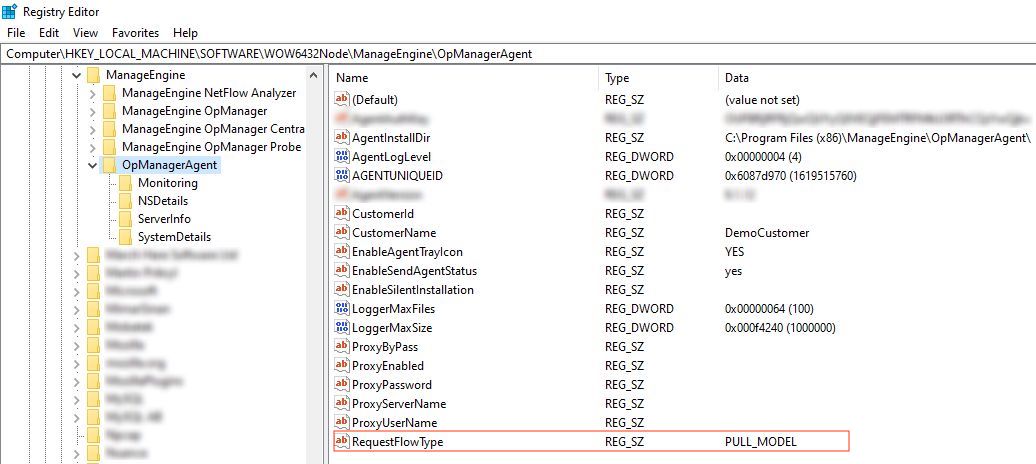Image resolution: width=1036 pixels, height=464 pixels.
Task: Click the YES data for EnableAgentTrayIcon
Action: 734,252
